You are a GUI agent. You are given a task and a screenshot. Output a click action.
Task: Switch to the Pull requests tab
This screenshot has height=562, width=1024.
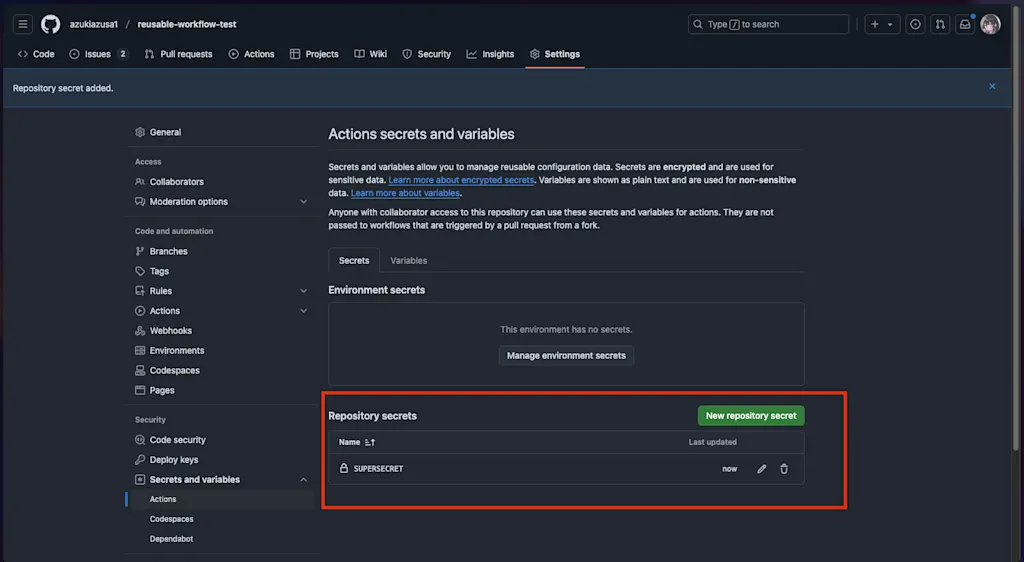(x=178, y=54)
